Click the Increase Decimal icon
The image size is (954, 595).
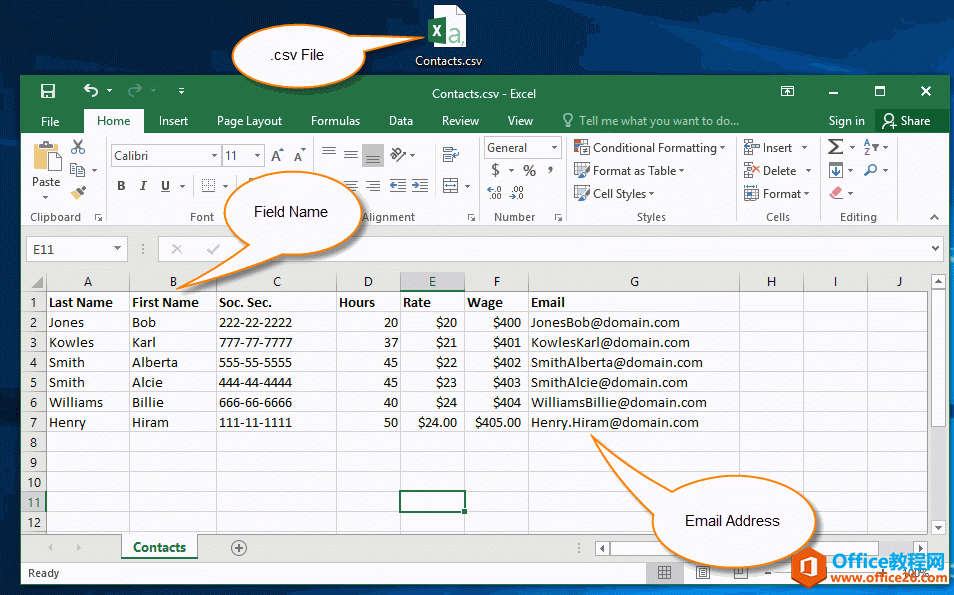pyautogui.click(x=494, y=192)
